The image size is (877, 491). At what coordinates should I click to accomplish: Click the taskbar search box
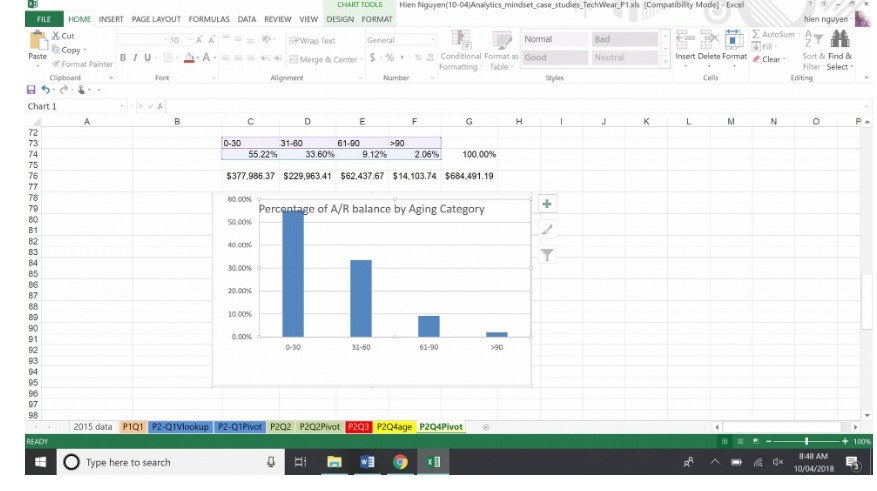(171, 462)
